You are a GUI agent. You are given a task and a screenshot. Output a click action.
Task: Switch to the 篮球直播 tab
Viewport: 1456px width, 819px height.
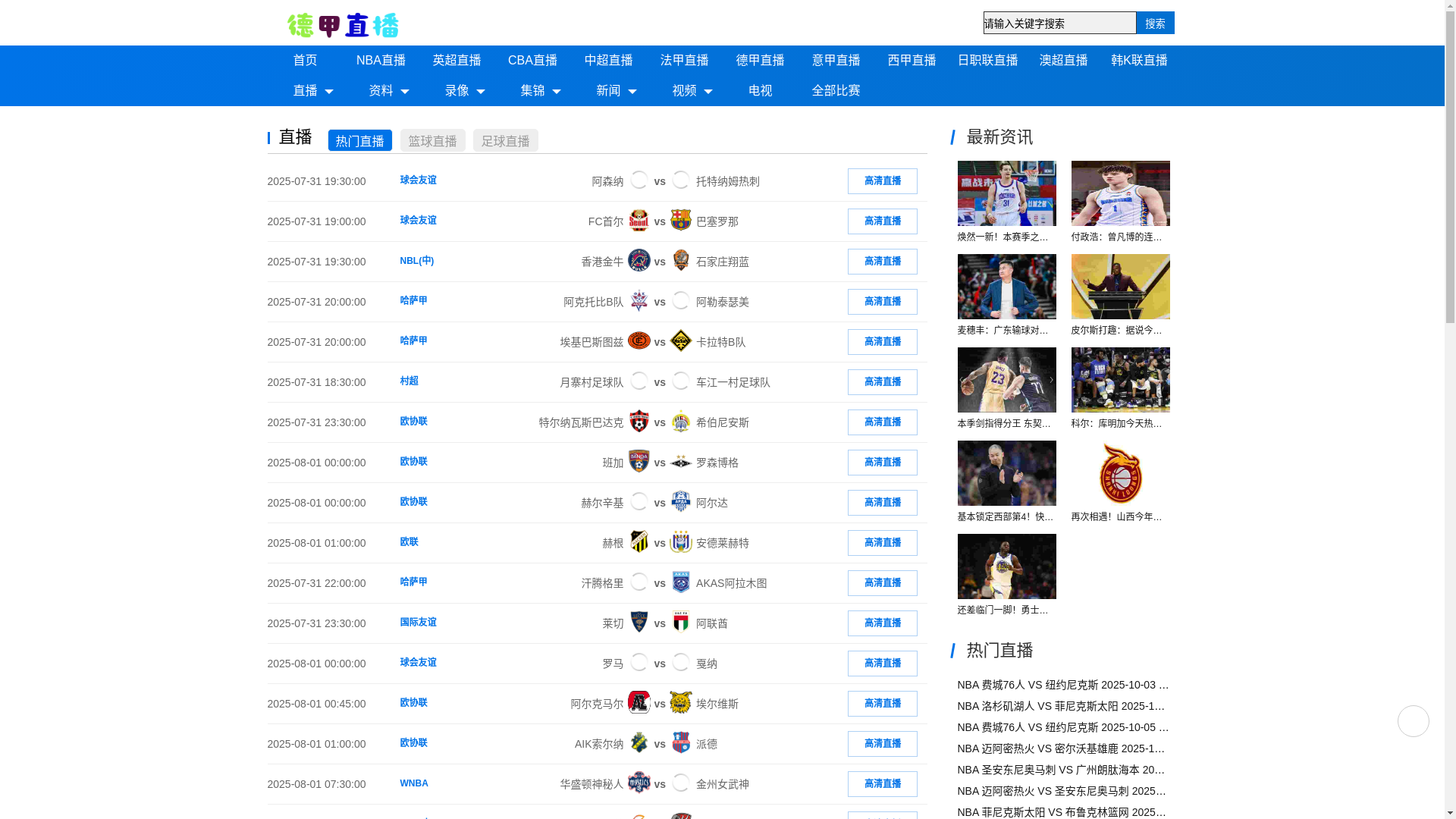pos(432,140)
